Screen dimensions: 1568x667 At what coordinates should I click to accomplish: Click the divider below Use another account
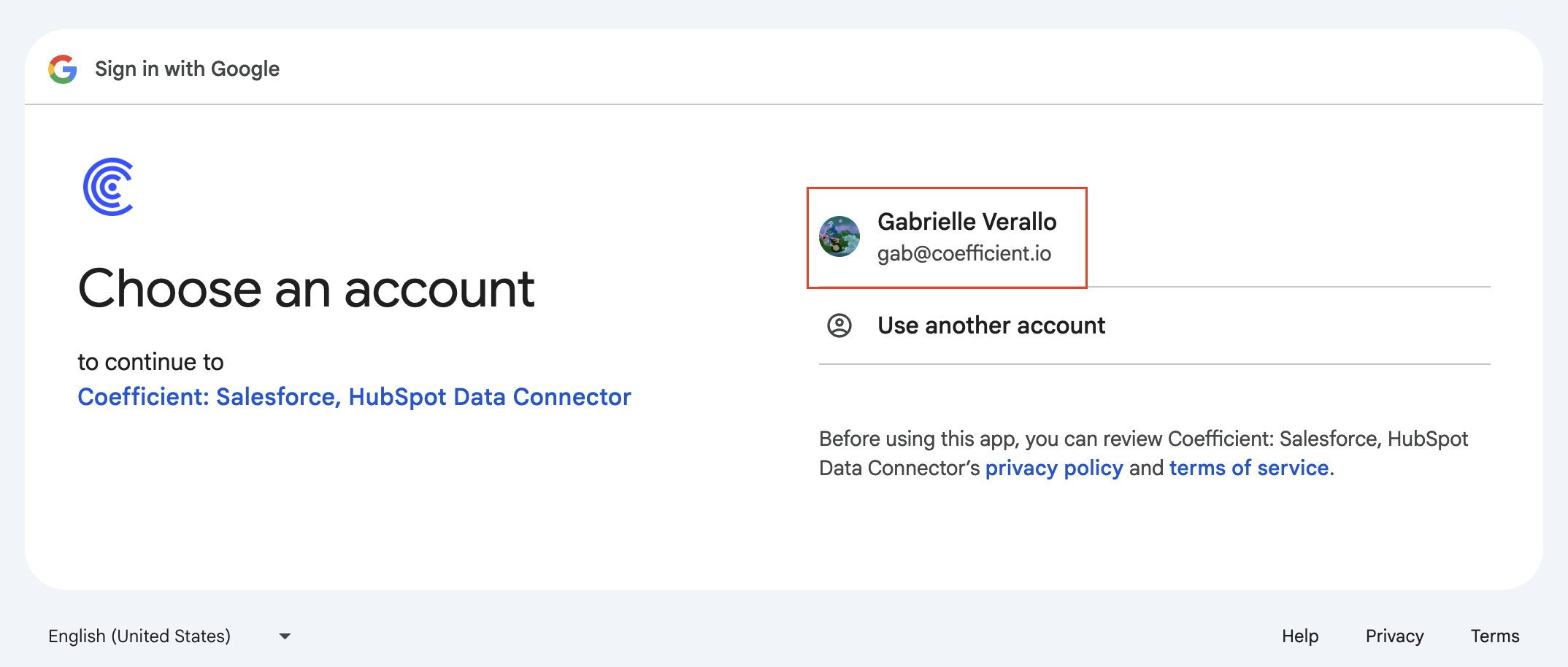(1153, 363)
